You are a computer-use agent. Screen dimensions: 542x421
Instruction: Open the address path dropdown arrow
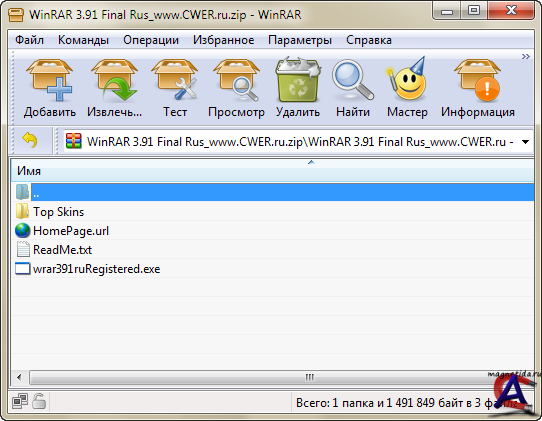pos(525,142)
